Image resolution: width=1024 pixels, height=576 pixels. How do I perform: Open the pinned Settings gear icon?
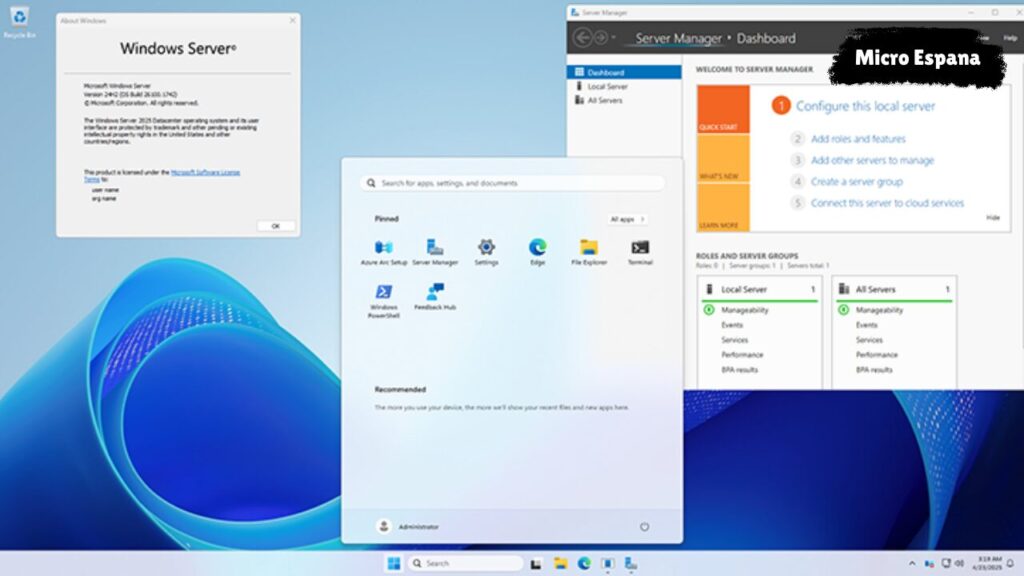point(486,248)
